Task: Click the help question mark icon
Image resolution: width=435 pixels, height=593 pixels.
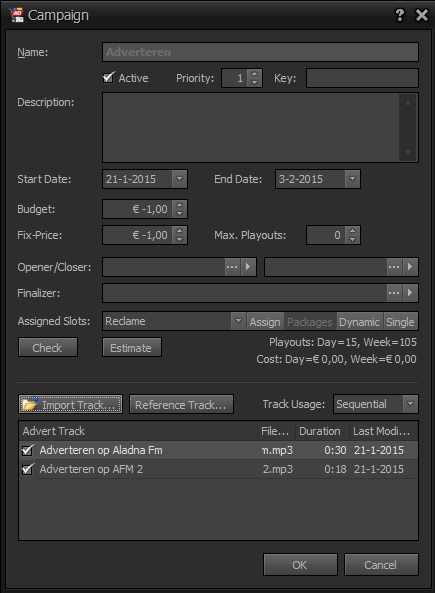Action: 399,16
